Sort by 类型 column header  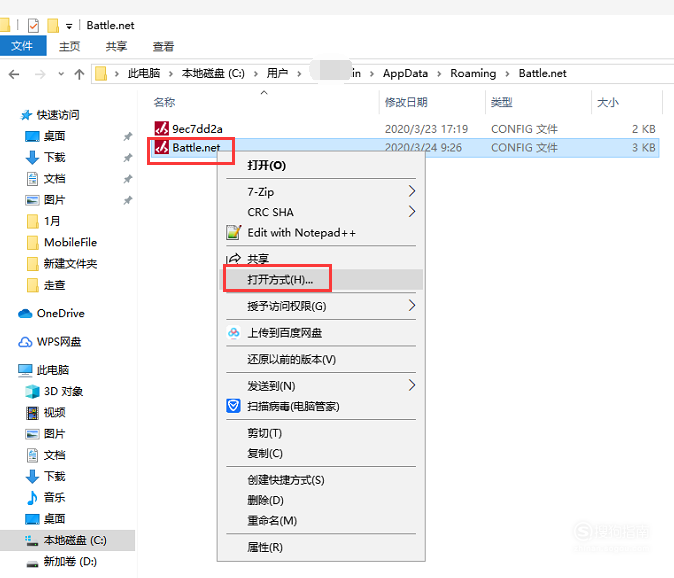click(x=502, y=102)
